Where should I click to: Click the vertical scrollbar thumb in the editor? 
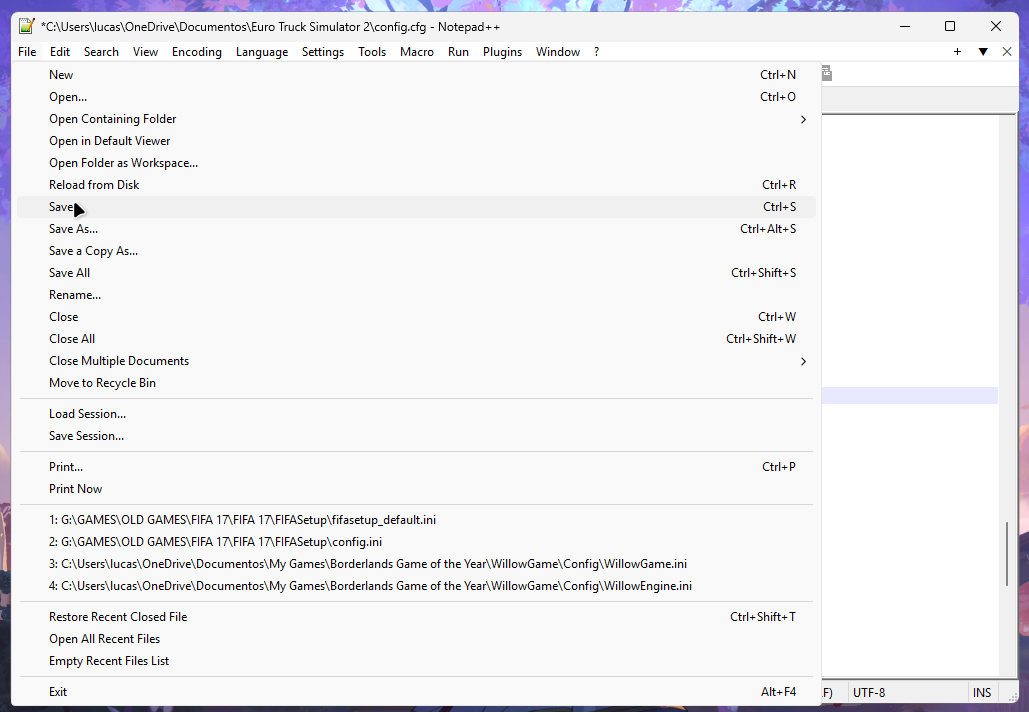coord(1007,553)
